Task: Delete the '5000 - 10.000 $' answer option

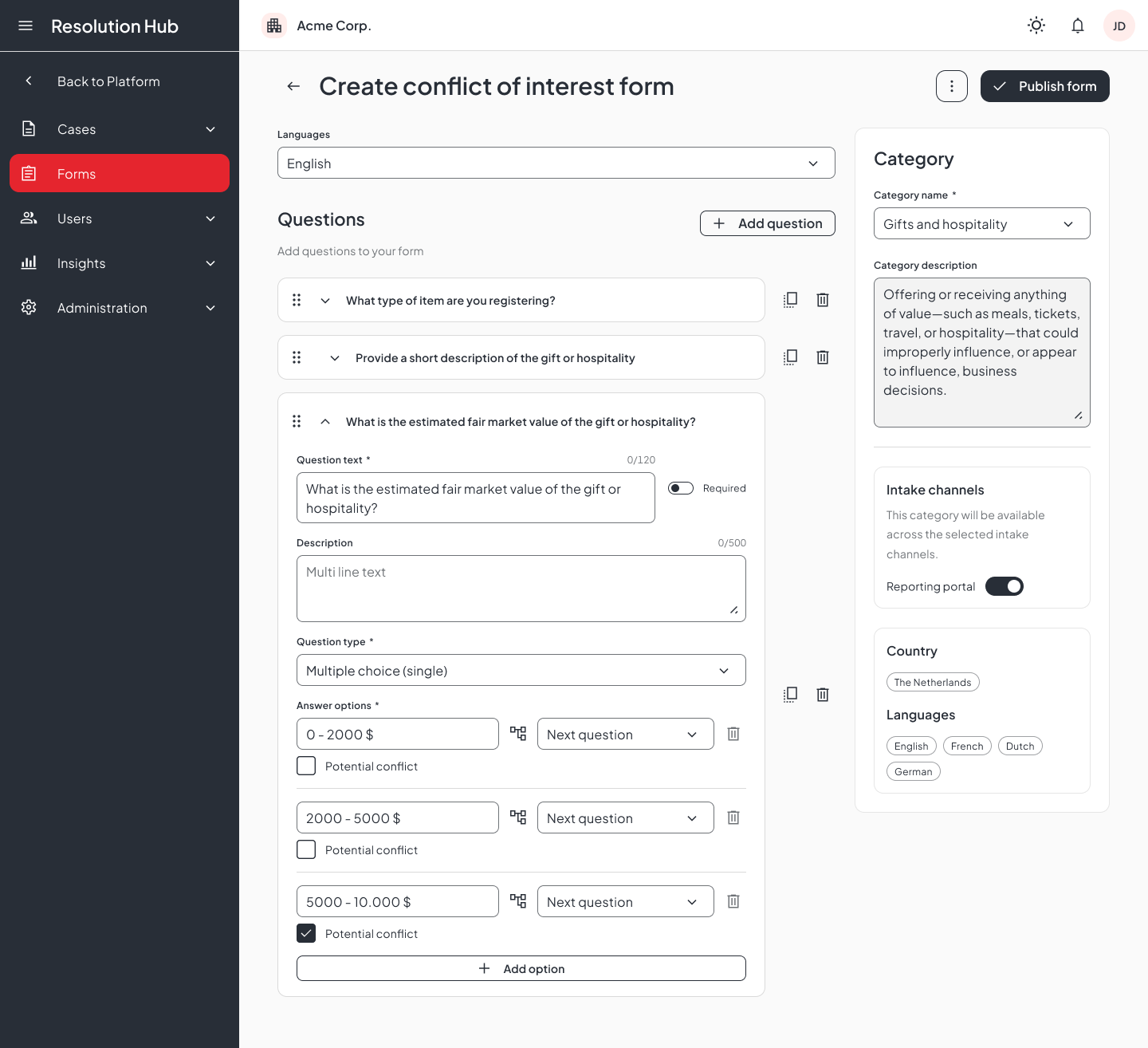Action: point(733,901)
